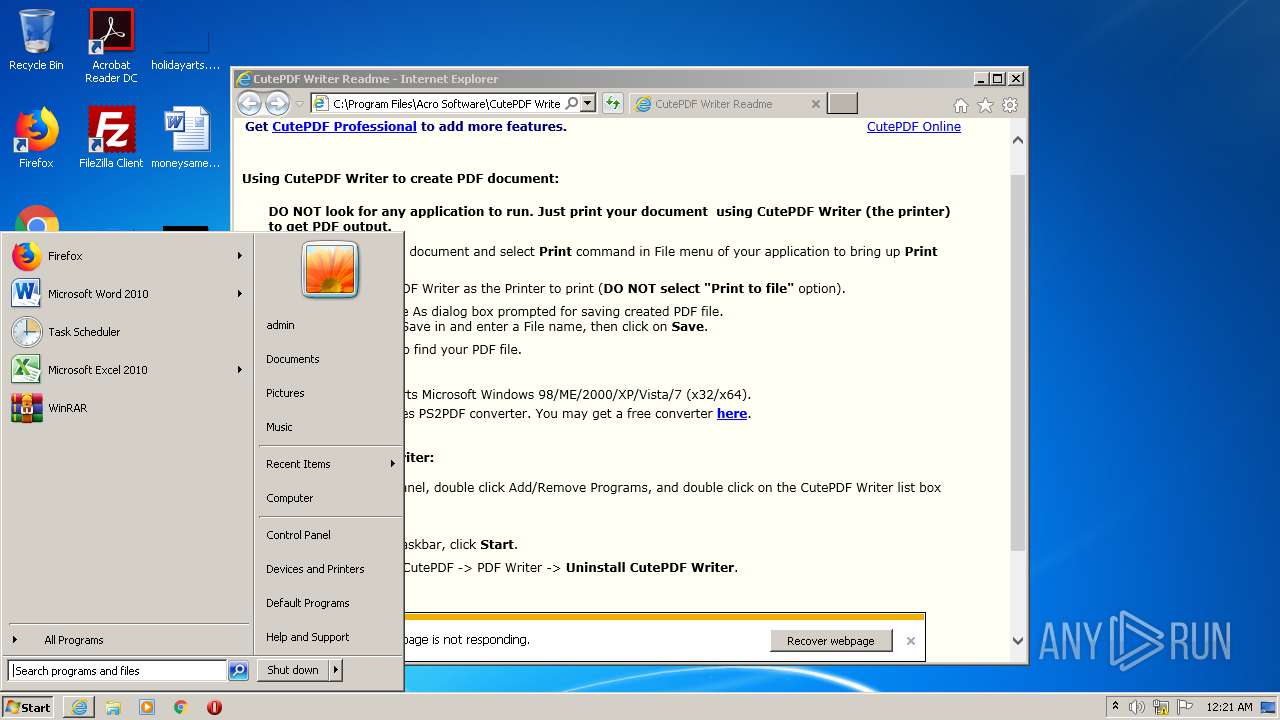Open Music from the Start menu
1280x720 pixels.
329,427
